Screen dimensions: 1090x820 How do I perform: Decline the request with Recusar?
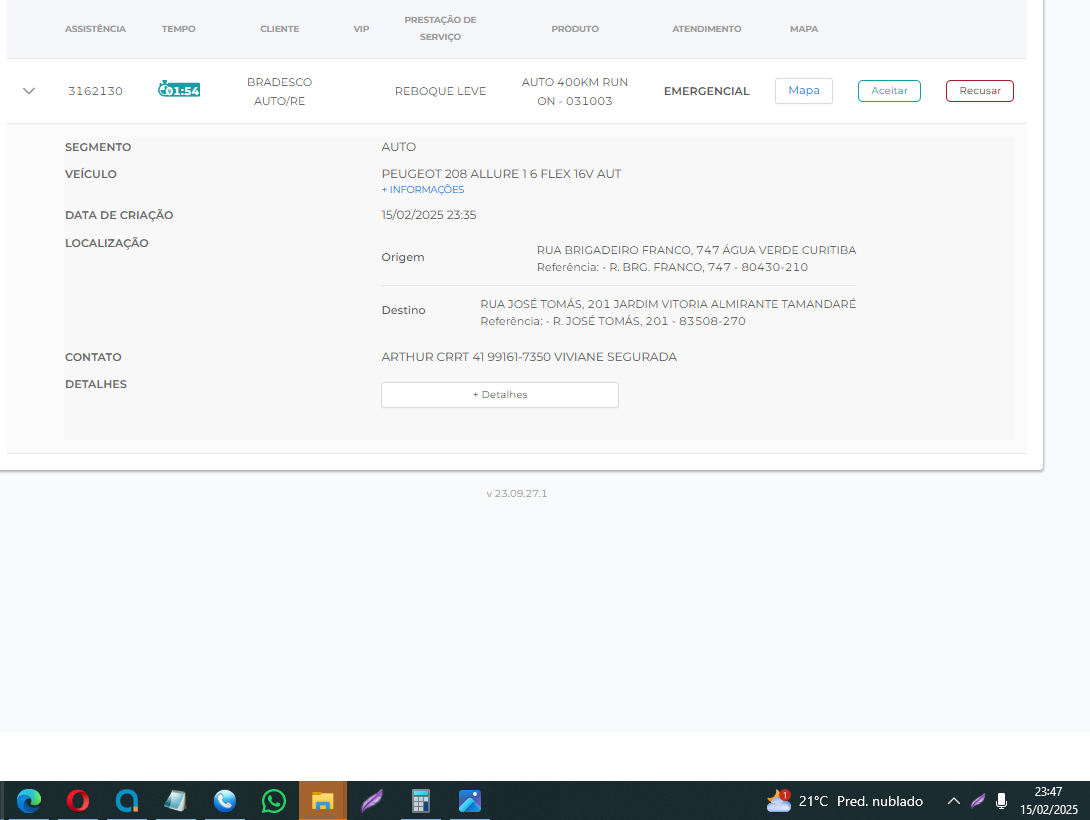pyautogui.click(x=979, y=91)
